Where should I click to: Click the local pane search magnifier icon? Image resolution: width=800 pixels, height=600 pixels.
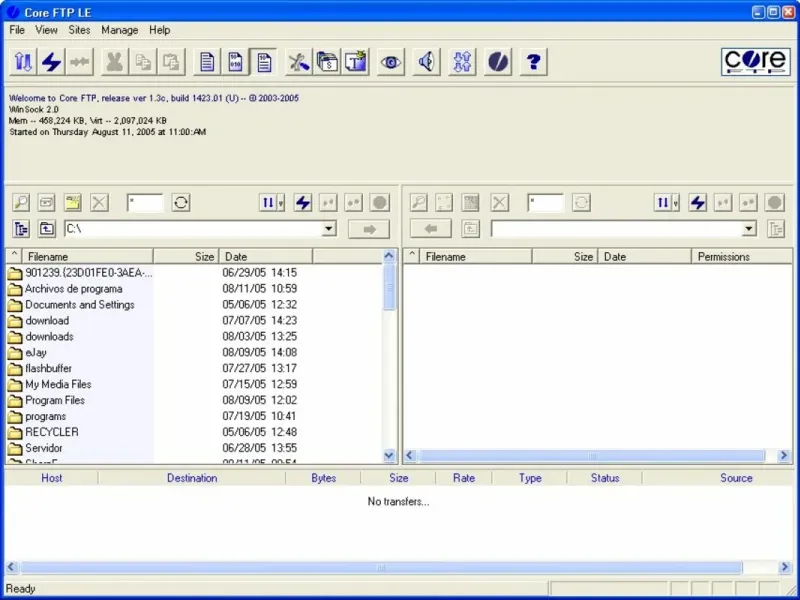point(21,203)
